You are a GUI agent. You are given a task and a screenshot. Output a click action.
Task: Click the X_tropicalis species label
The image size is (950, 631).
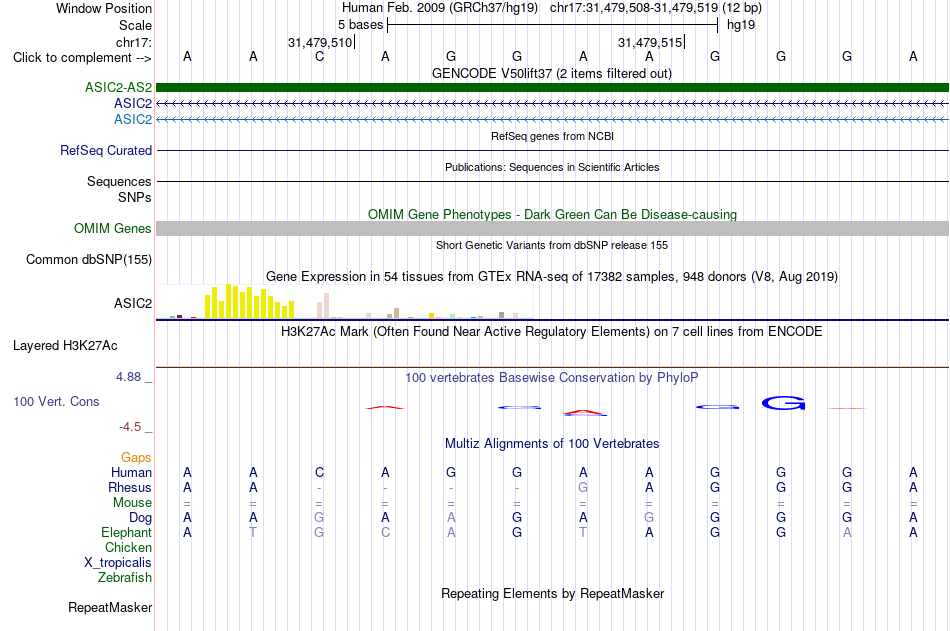coord(118,563)
